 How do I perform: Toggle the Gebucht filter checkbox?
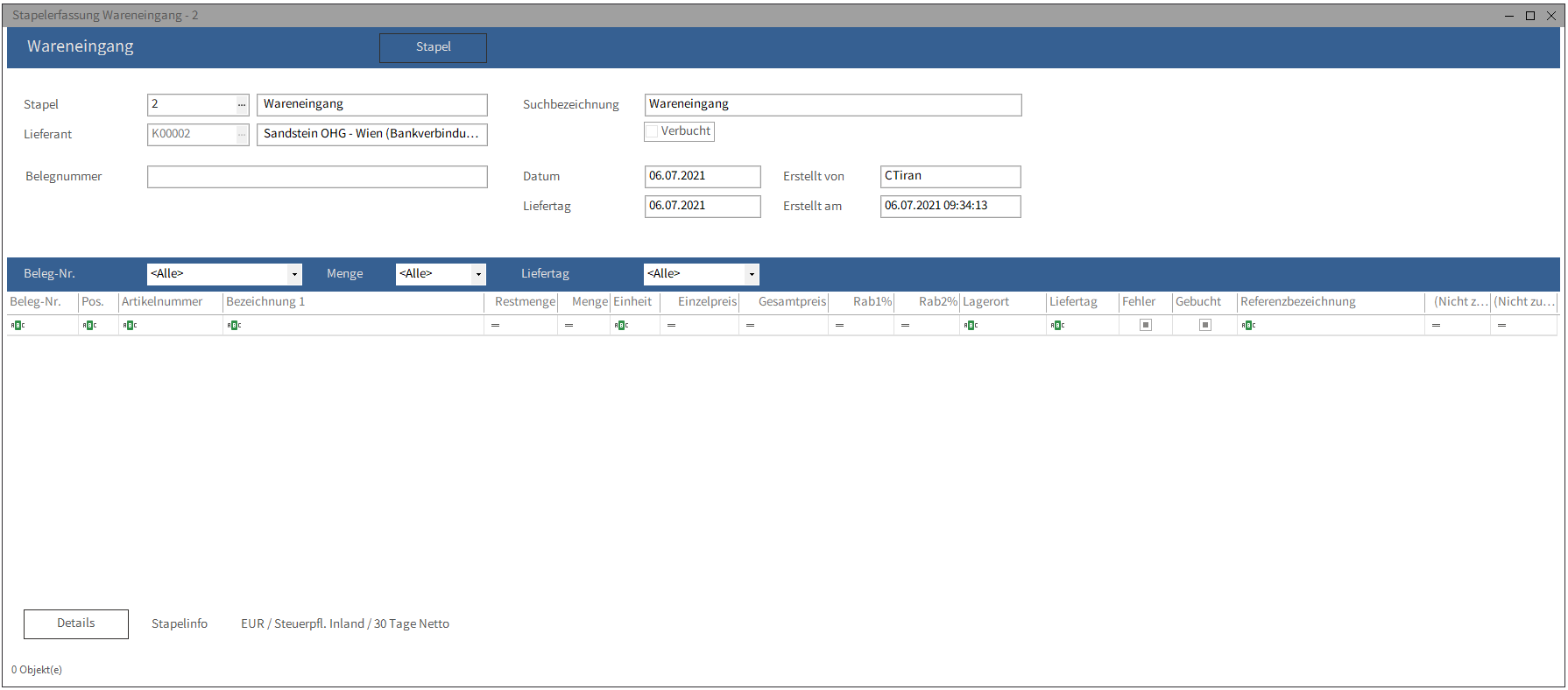click(1204, 325)
